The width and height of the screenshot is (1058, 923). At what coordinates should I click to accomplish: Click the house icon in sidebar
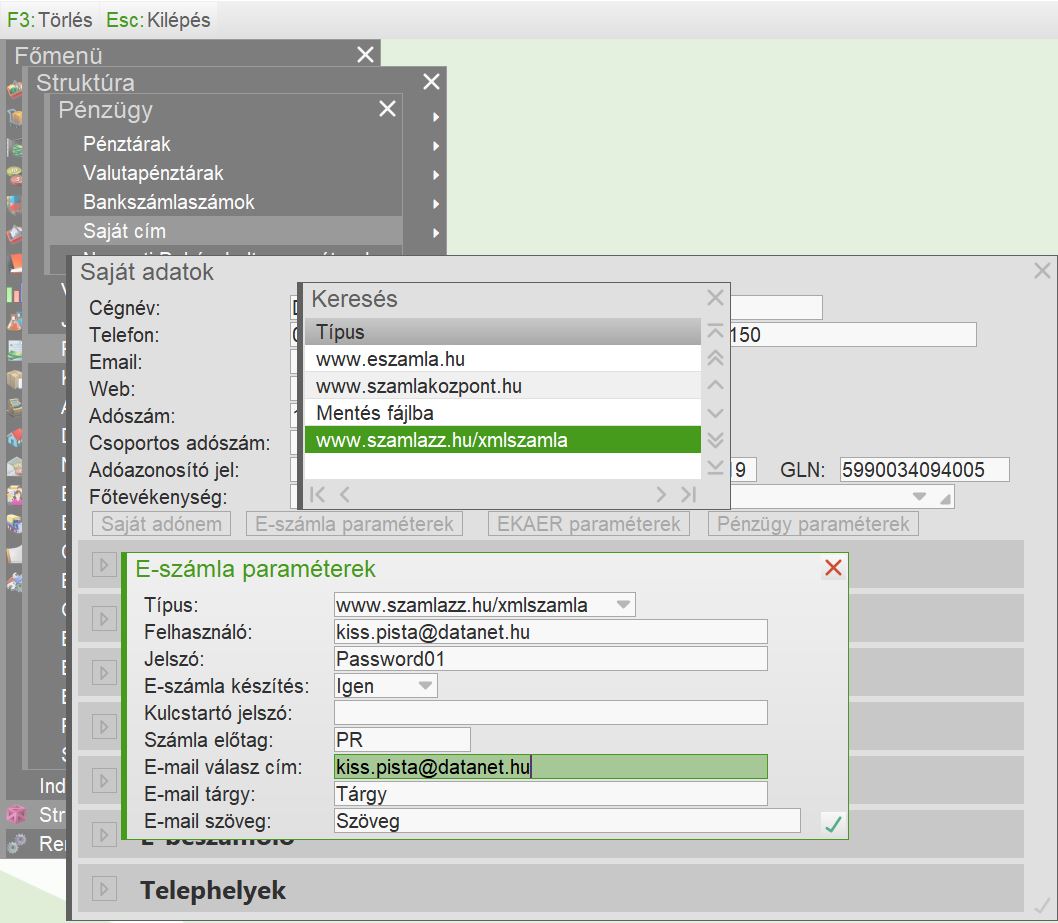tap(14, 437)
